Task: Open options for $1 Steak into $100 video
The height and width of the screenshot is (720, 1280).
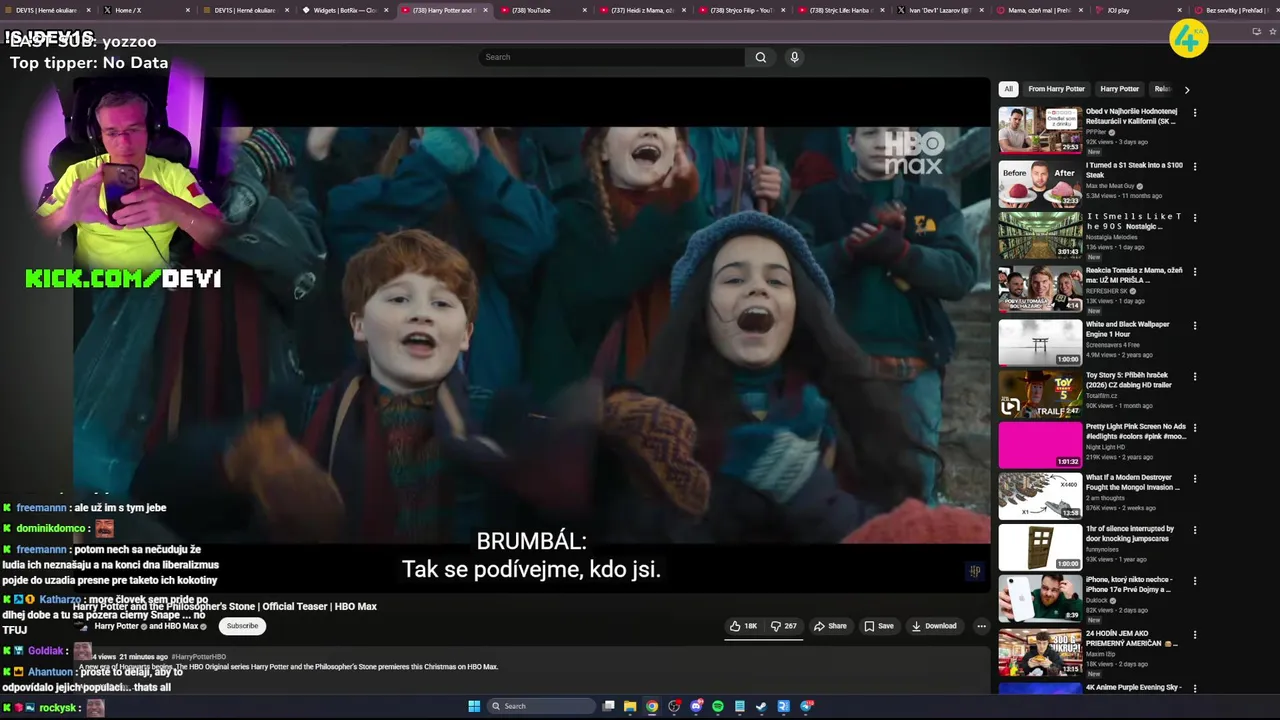Action: click(1194, 167)
